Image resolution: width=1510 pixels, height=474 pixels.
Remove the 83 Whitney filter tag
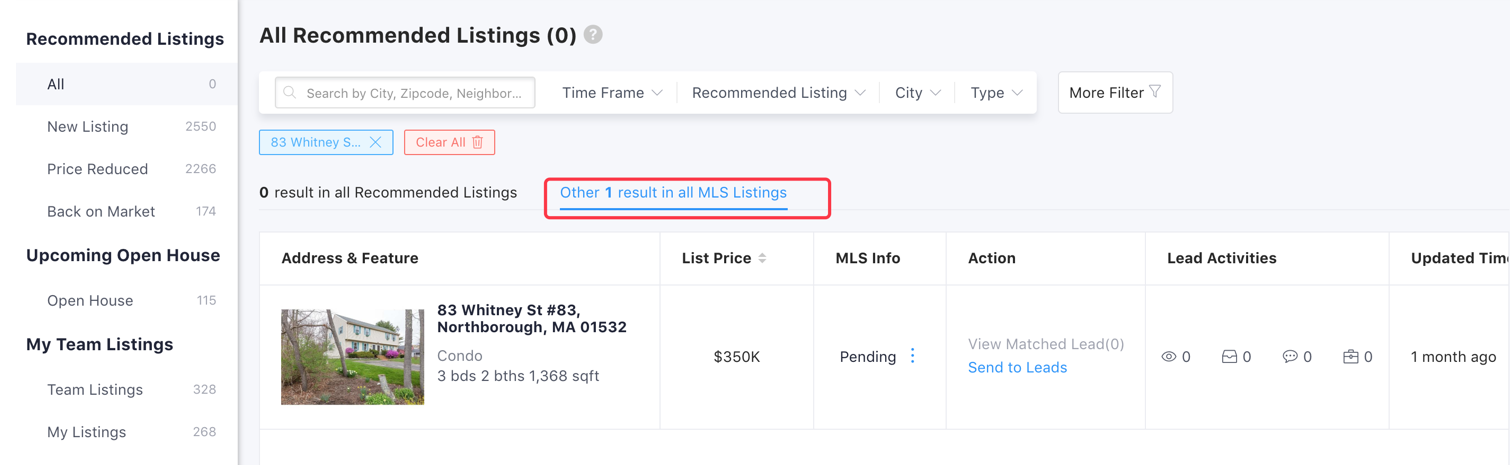pyautogui.click(x=376, y=142)
